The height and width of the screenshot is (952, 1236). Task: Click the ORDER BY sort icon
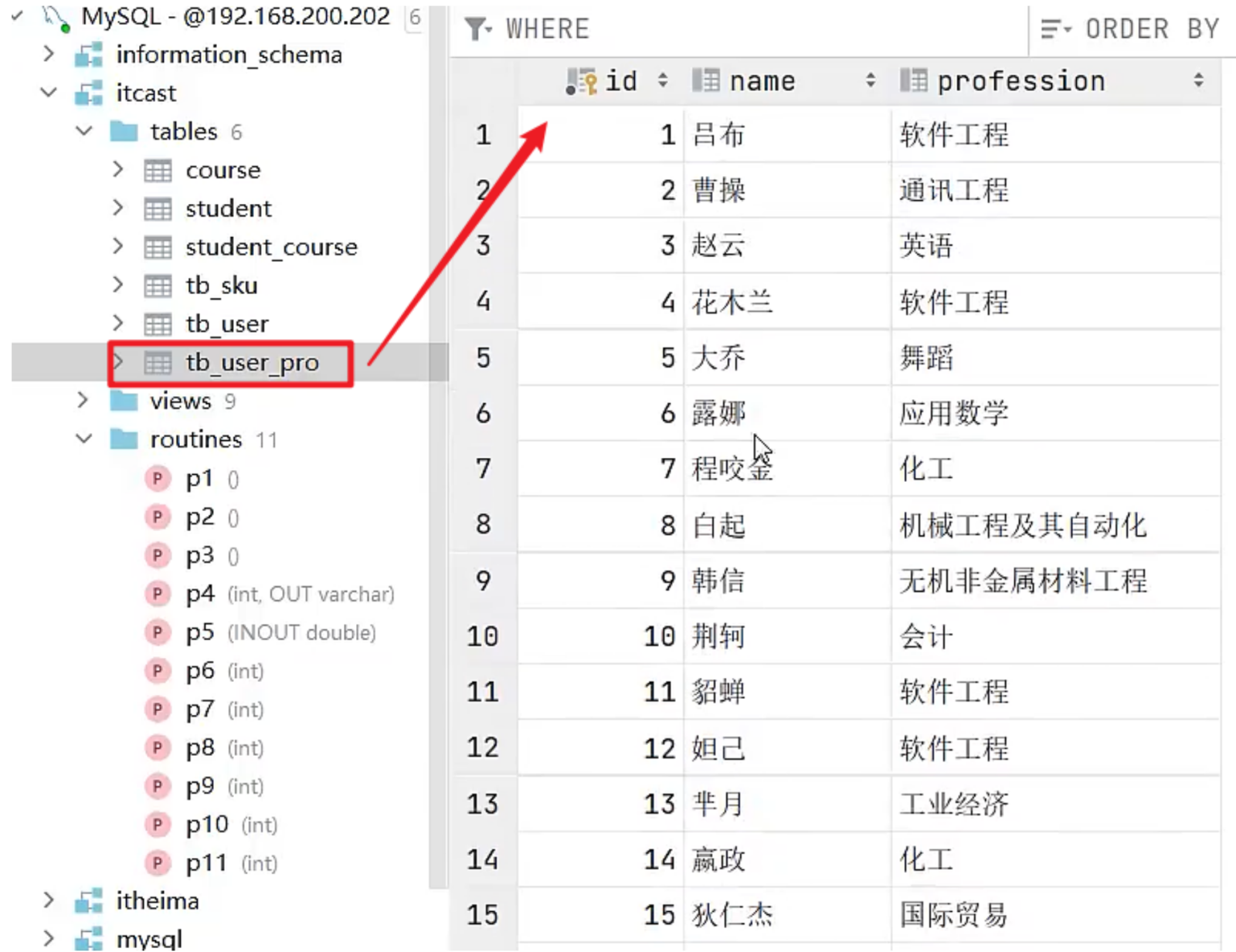[x=1056, y=29]
